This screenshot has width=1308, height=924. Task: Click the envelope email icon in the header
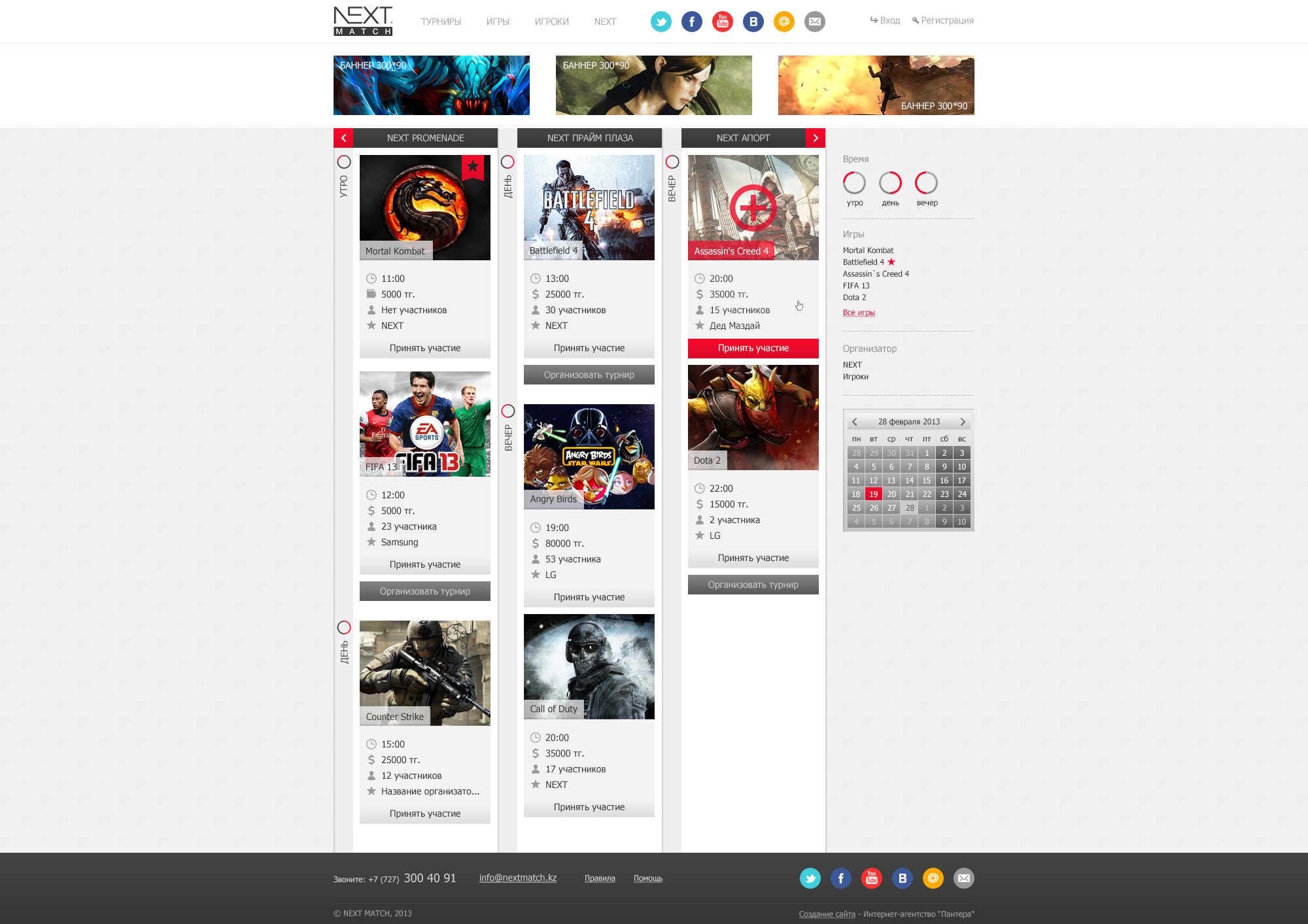tap(814, 22)
